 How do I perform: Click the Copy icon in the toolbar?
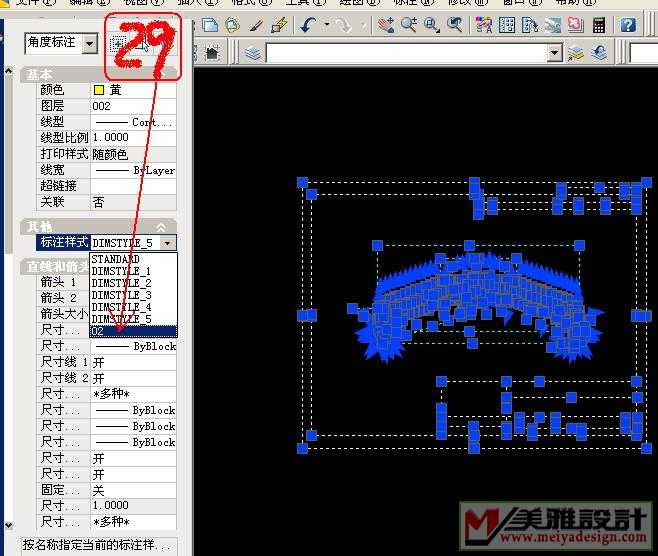click(210, 25)
